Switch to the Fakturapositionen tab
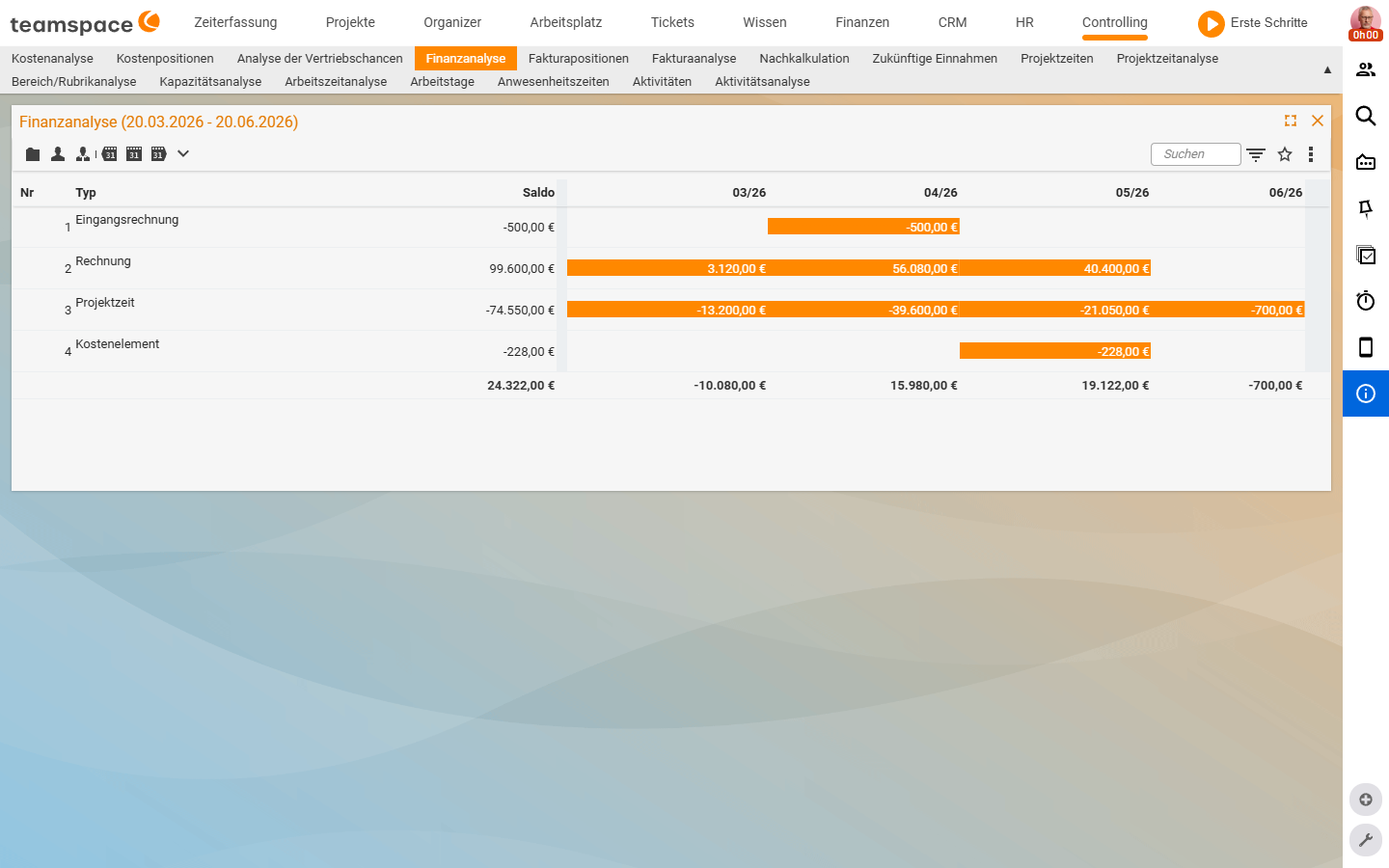This screenshot has width=1389, height=868. click(x=579, y=59)
